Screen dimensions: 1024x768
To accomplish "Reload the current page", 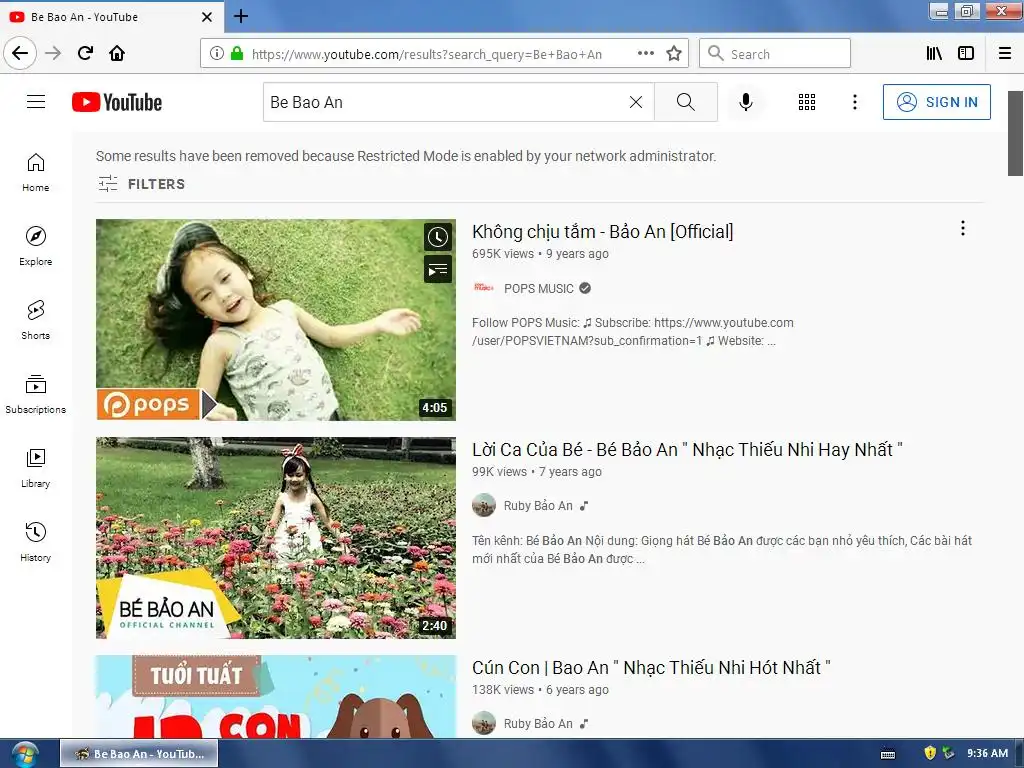I will click(x=85, y=53).
